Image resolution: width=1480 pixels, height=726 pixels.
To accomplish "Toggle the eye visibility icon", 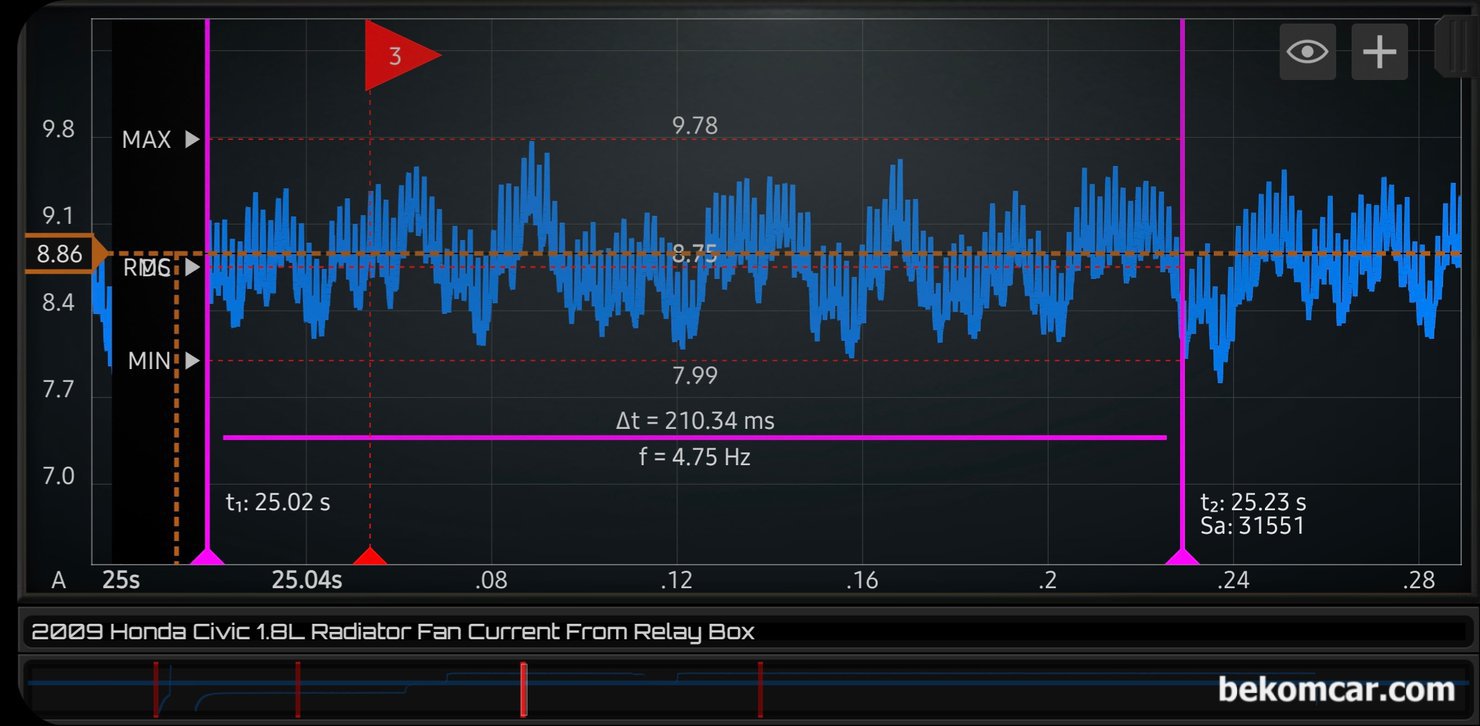I will (1308, 51).
